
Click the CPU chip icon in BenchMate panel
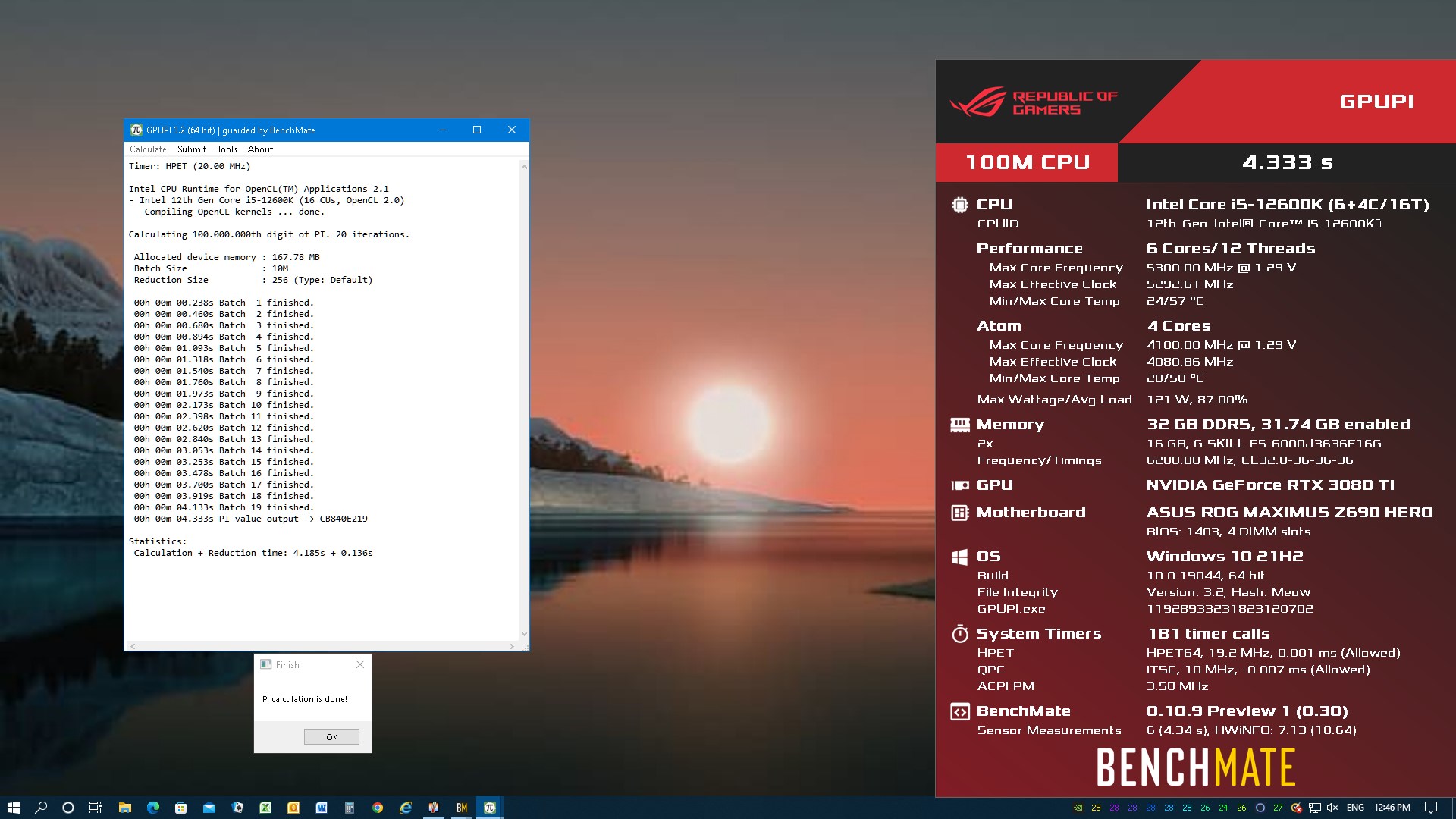[x=959, y=205]
